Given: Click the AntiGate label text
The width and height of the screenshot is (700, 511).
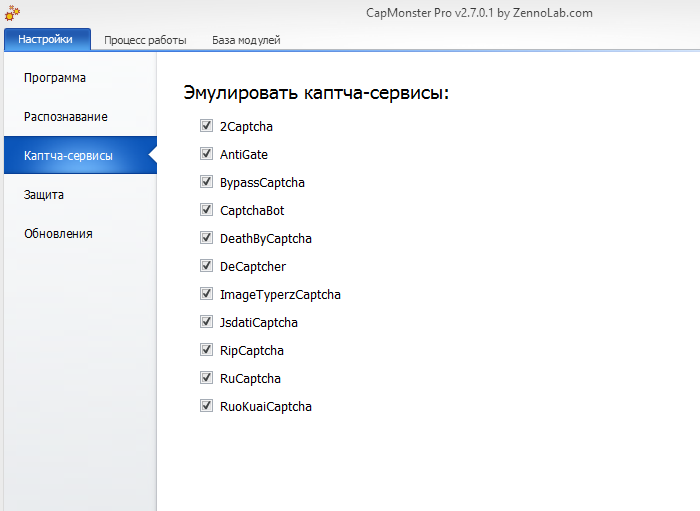Looking at the screenshot, I should (x=244, y=154).
